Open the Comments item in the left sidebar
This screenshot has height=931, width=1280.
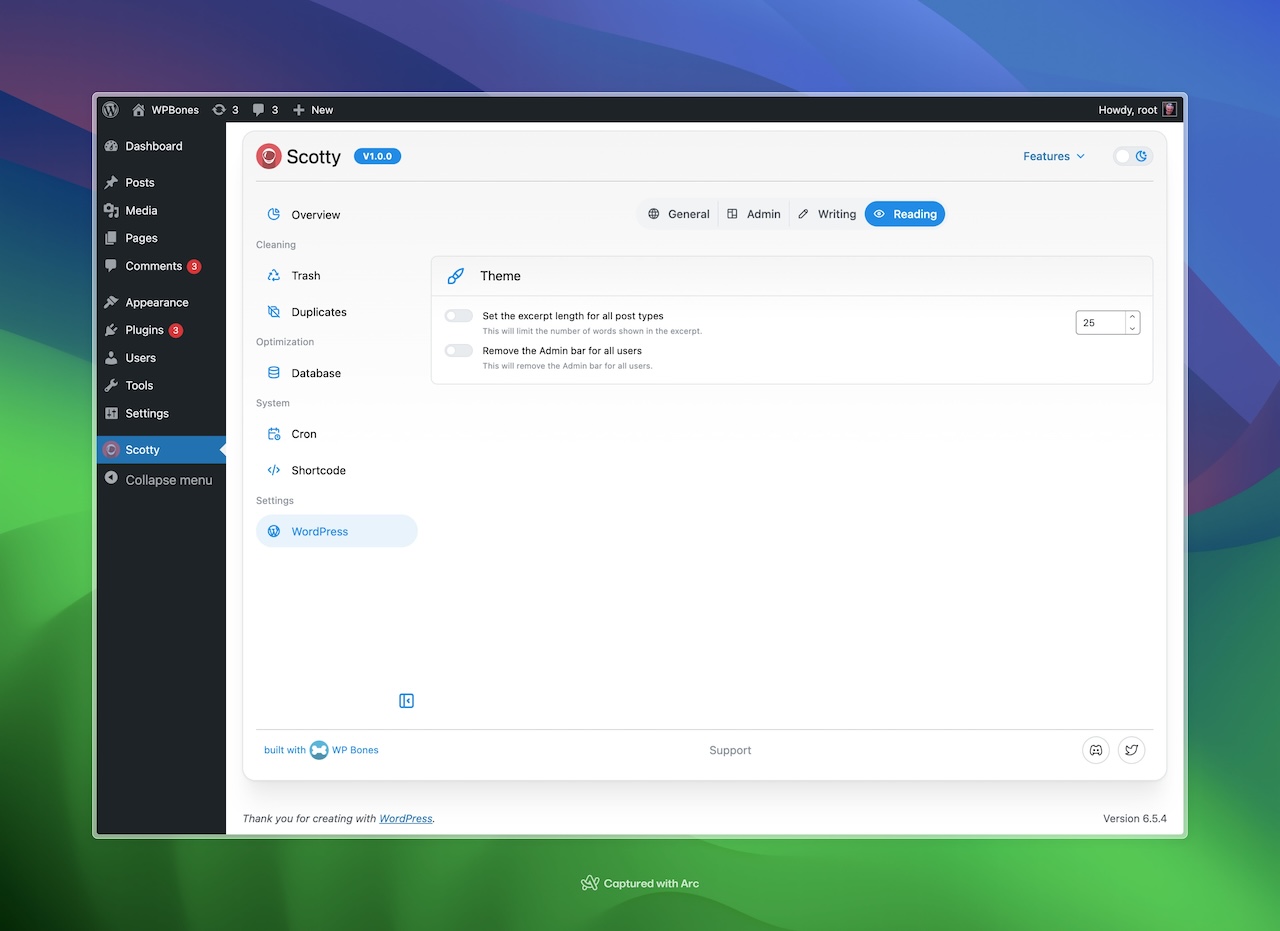161,266
